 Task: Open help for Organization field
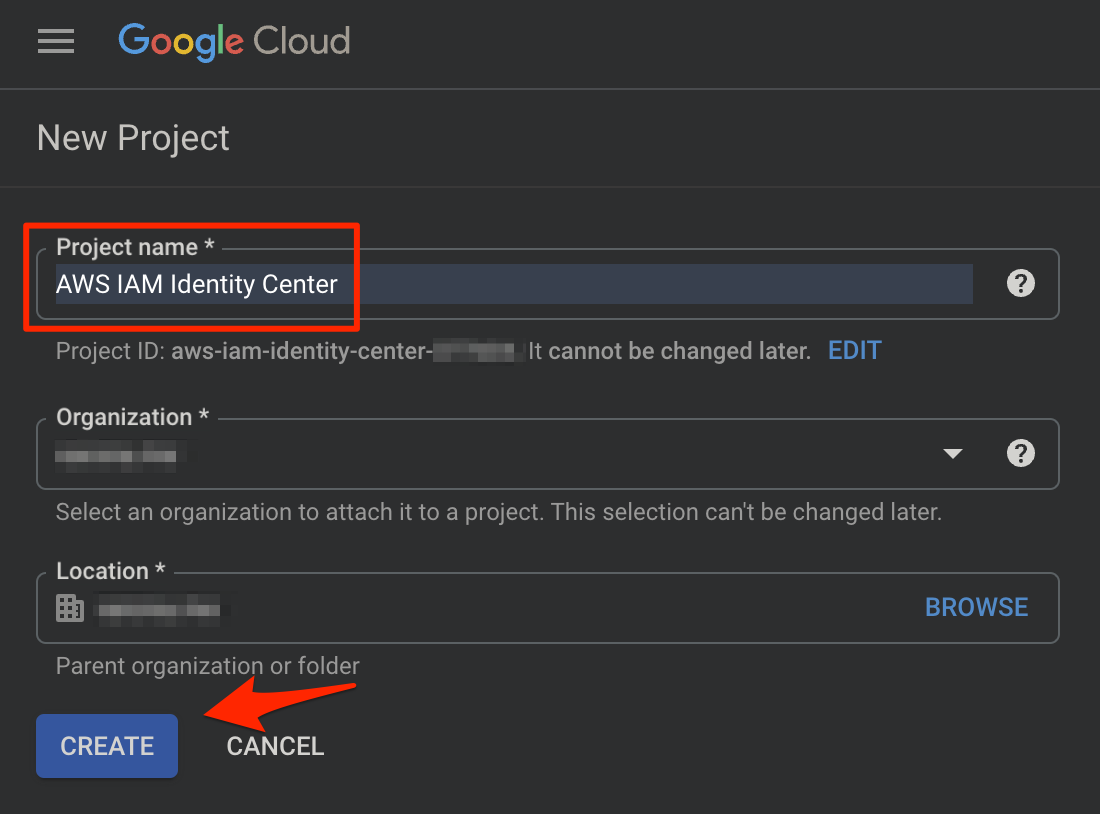(1021, 453)
